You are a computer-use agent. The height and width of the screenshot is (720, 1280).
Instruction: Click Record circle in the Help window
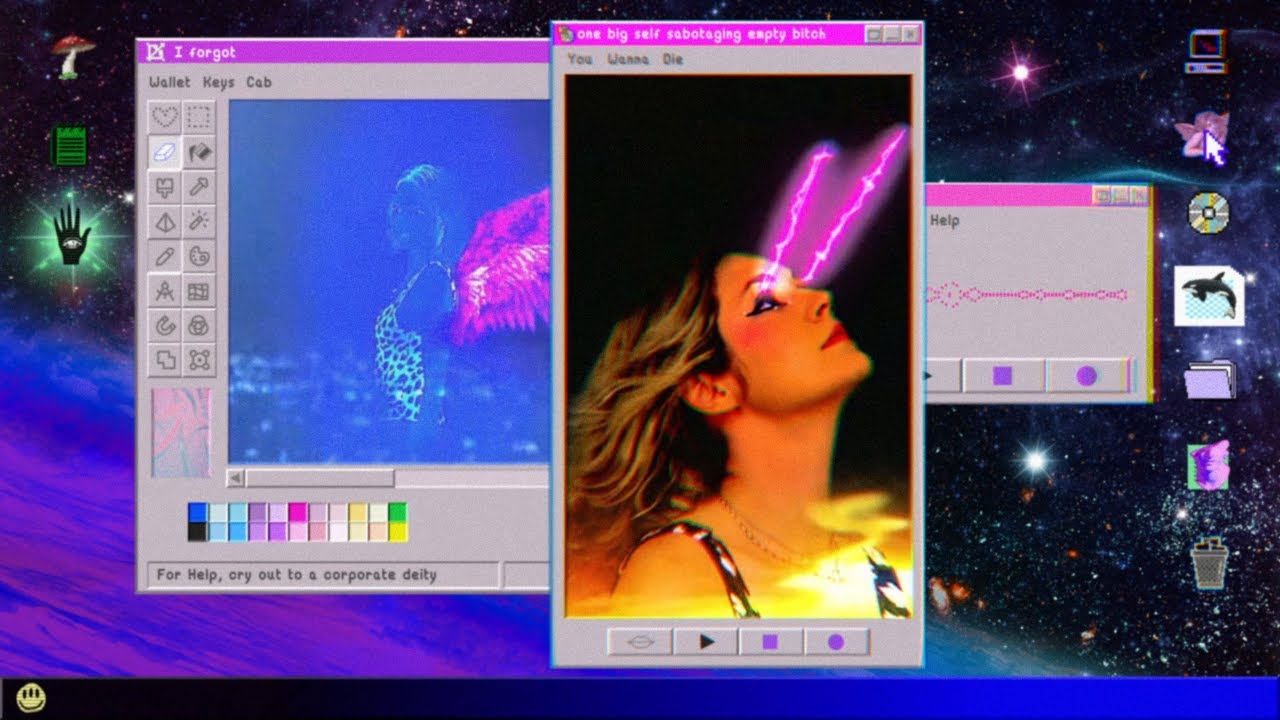click(x=1086, y=376)
